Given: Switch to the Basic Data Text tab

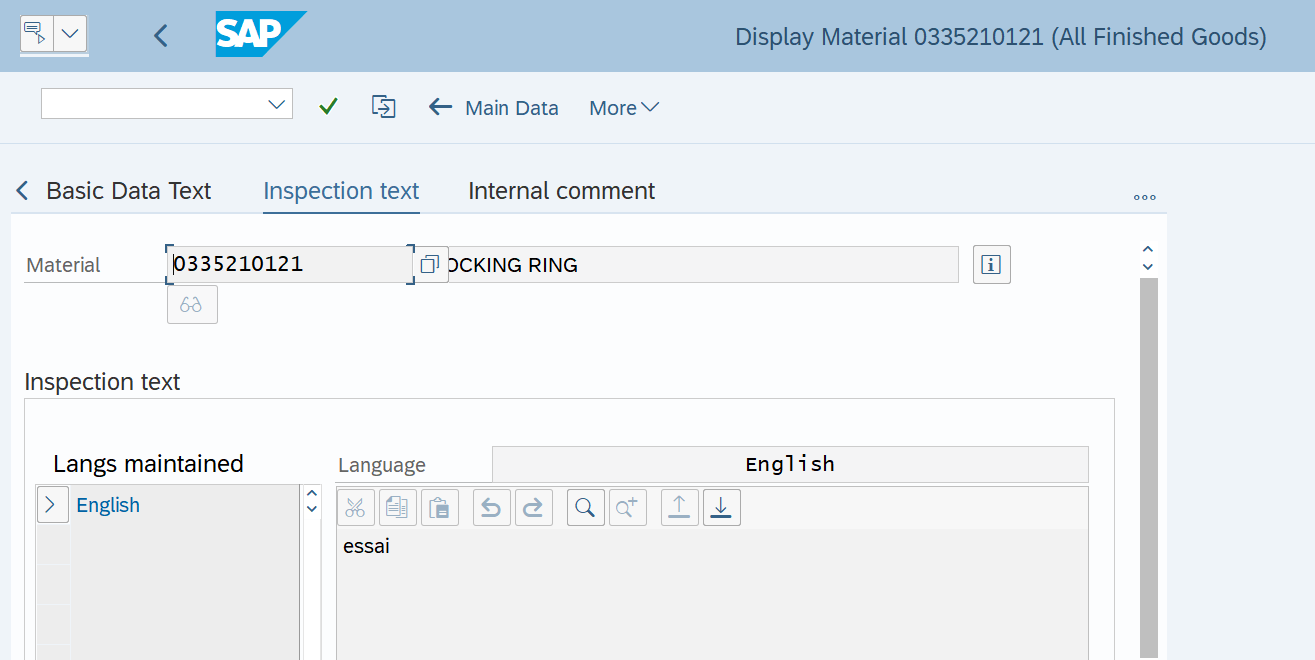Looking at the screenshot, I should 128,190.
